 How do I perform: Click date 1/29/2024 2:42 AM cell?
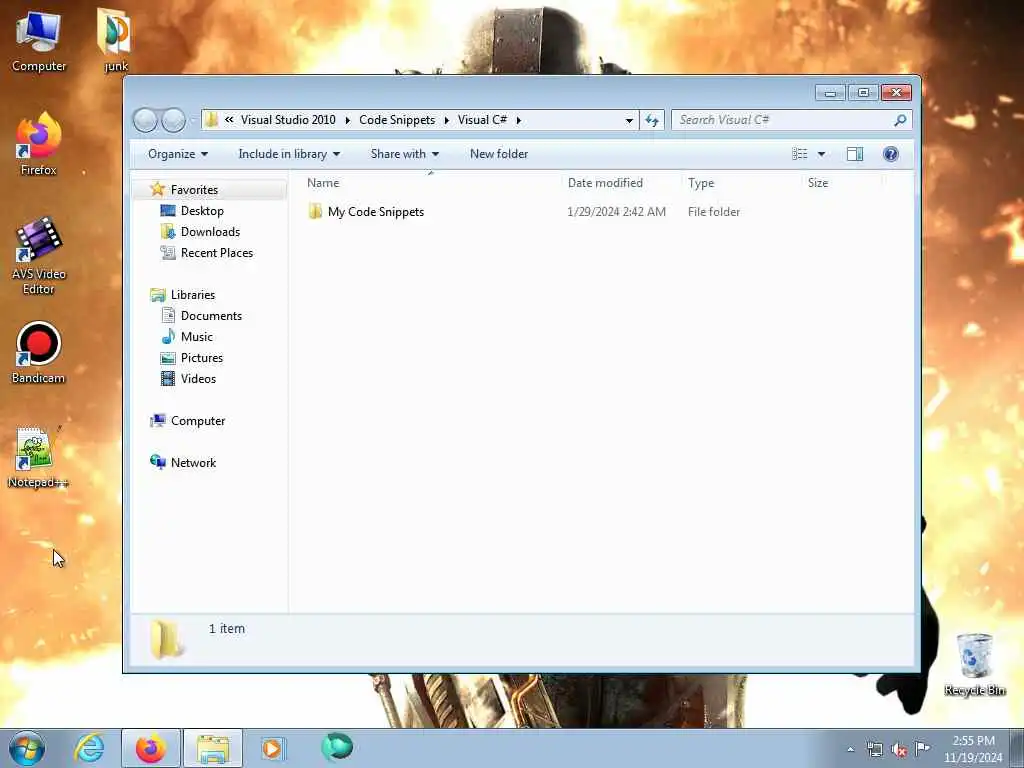[x=616, y=212]
